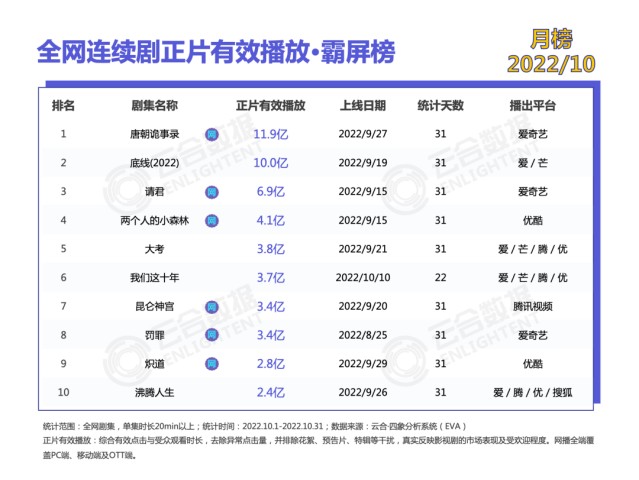639x480 pixels.
Task: Click the 网 badge beside 炽道
Action: coord(211,364)
